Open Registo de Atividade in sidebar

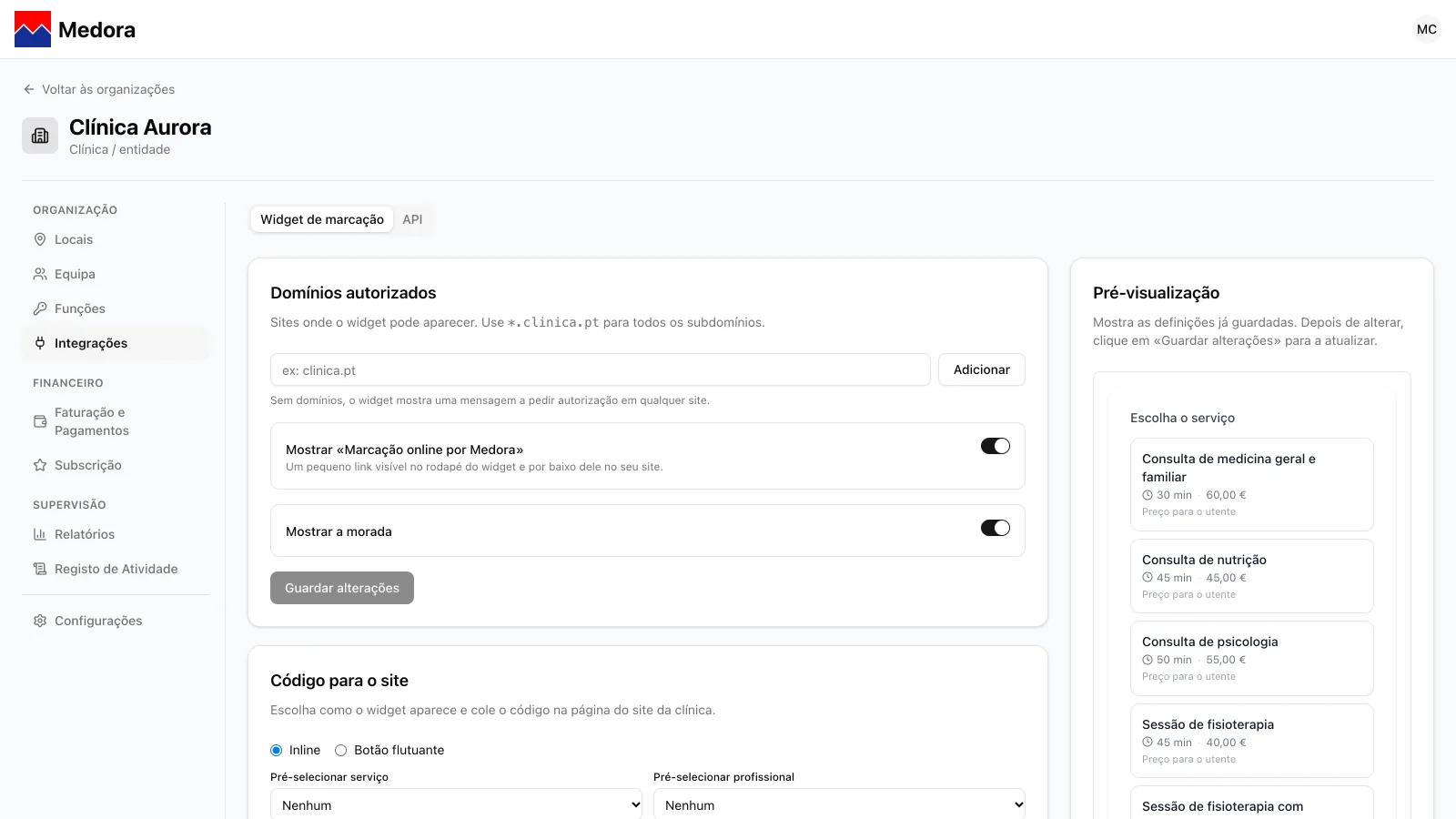(x=116, y=569)
